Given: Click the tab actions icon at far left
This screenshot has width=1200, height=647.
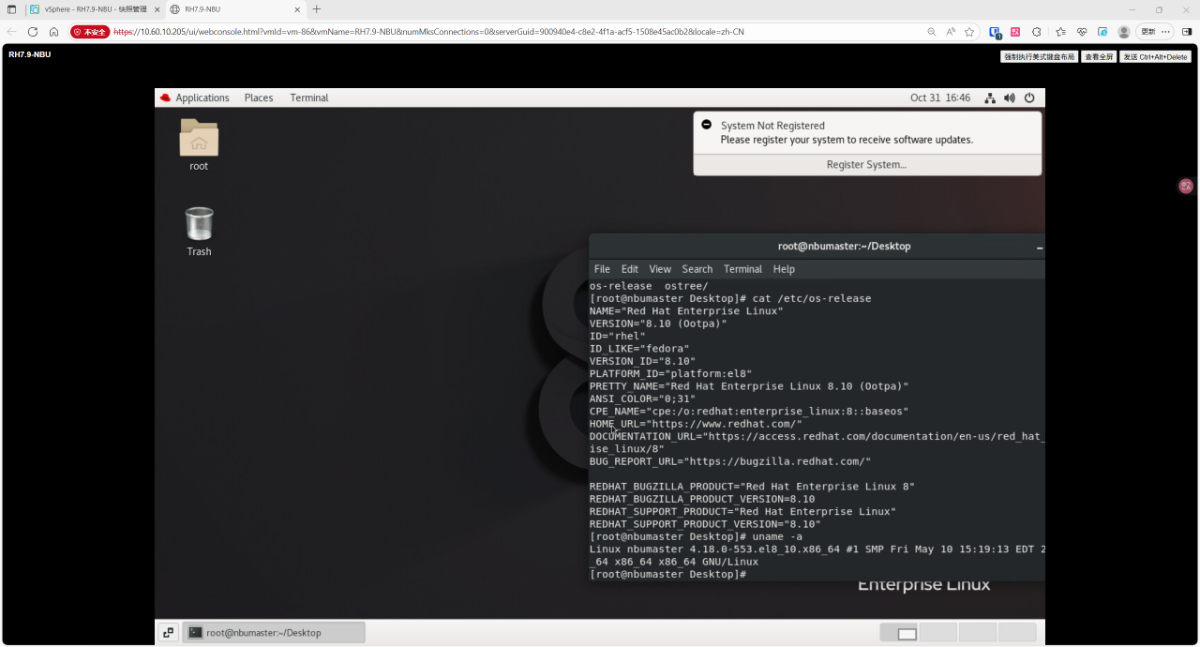Looking at the screenshot, I should pyautogui.click(x=11, y=9).
